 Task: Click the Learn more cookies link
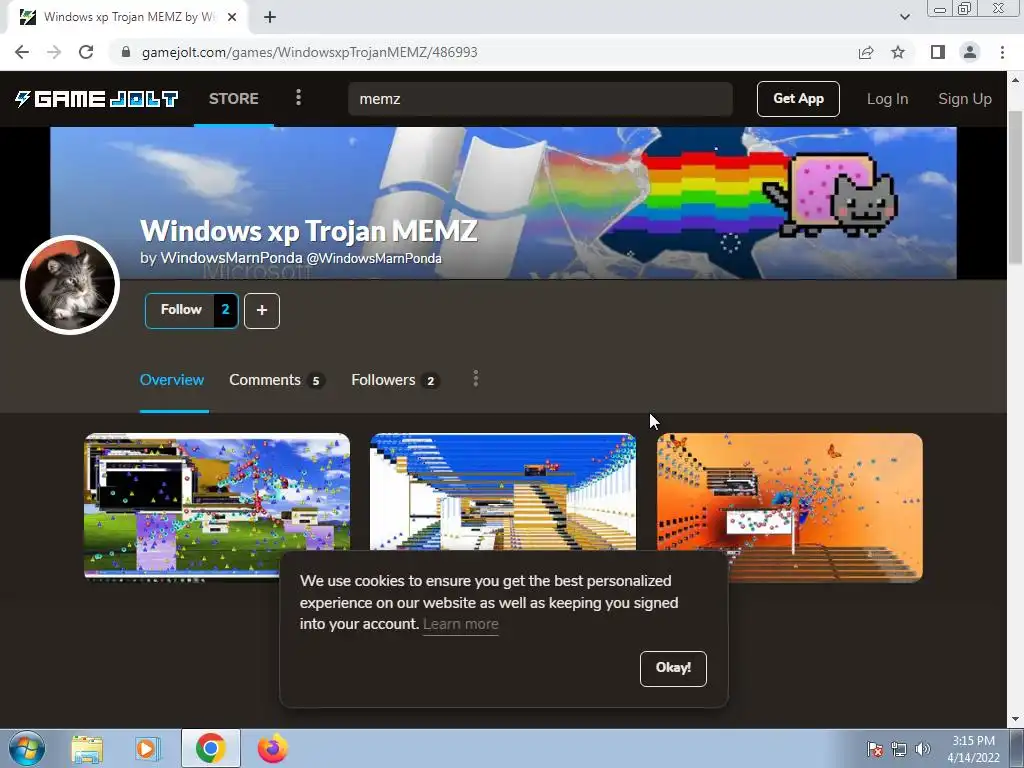pyautogui.click(x=460, y=624)
